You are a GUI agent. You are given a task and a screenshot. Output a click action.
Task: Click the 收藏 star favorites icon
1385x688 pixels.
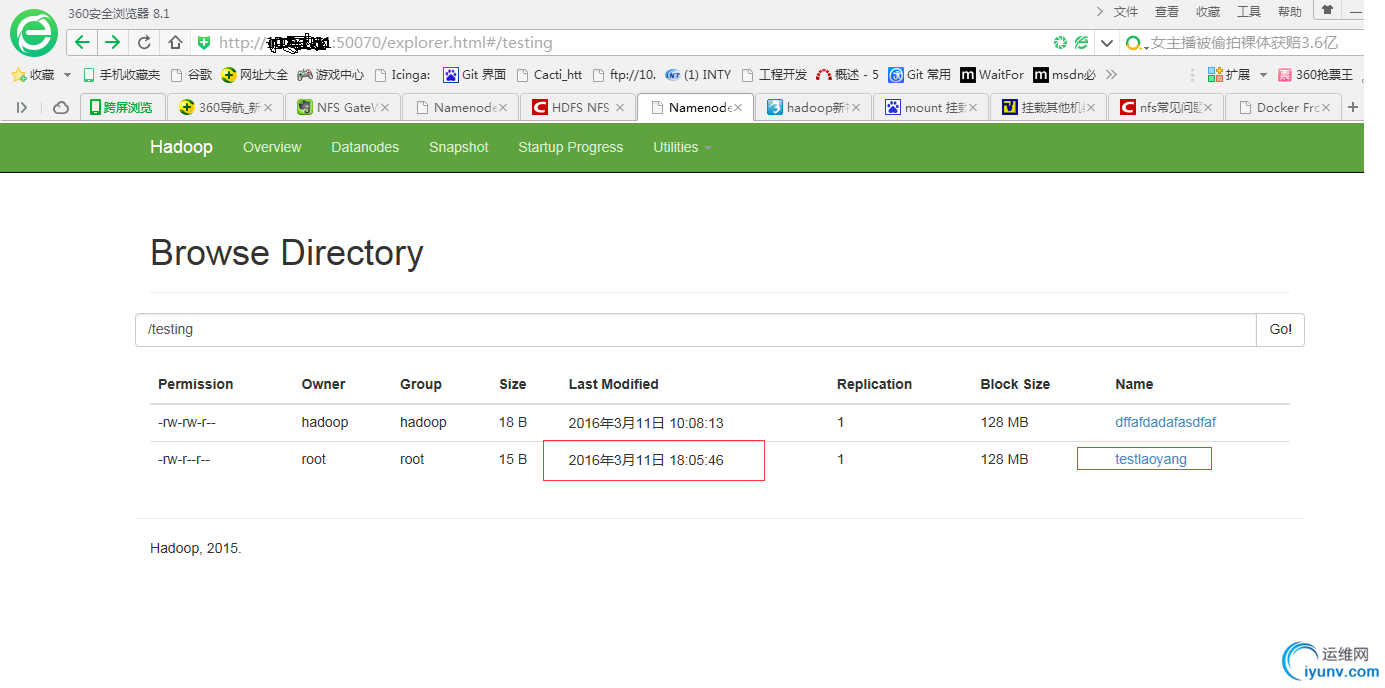click(x=17, y=75)
